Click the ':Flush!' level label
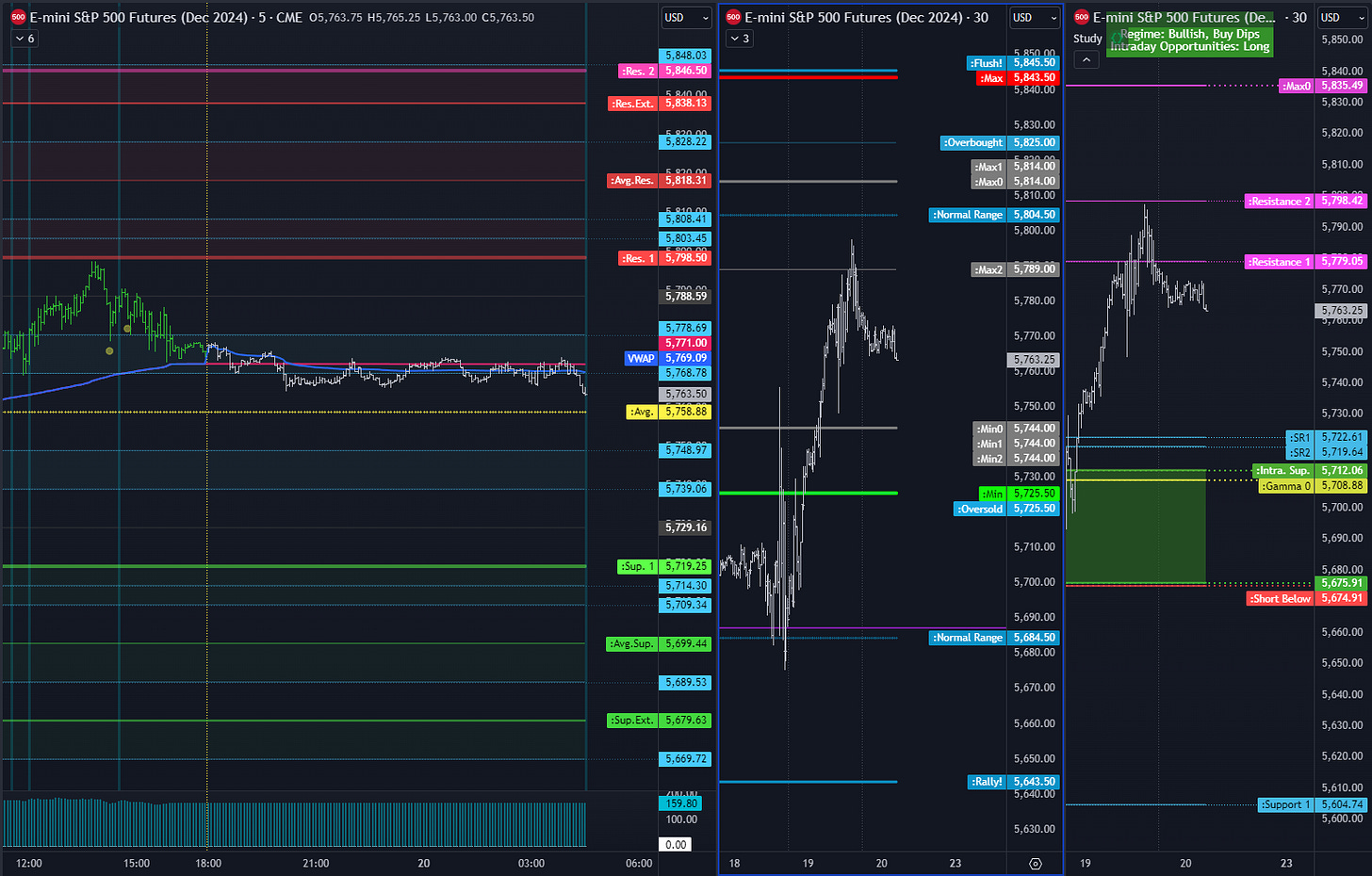Viewport: 1372px width, 876px height. point(987,63)
